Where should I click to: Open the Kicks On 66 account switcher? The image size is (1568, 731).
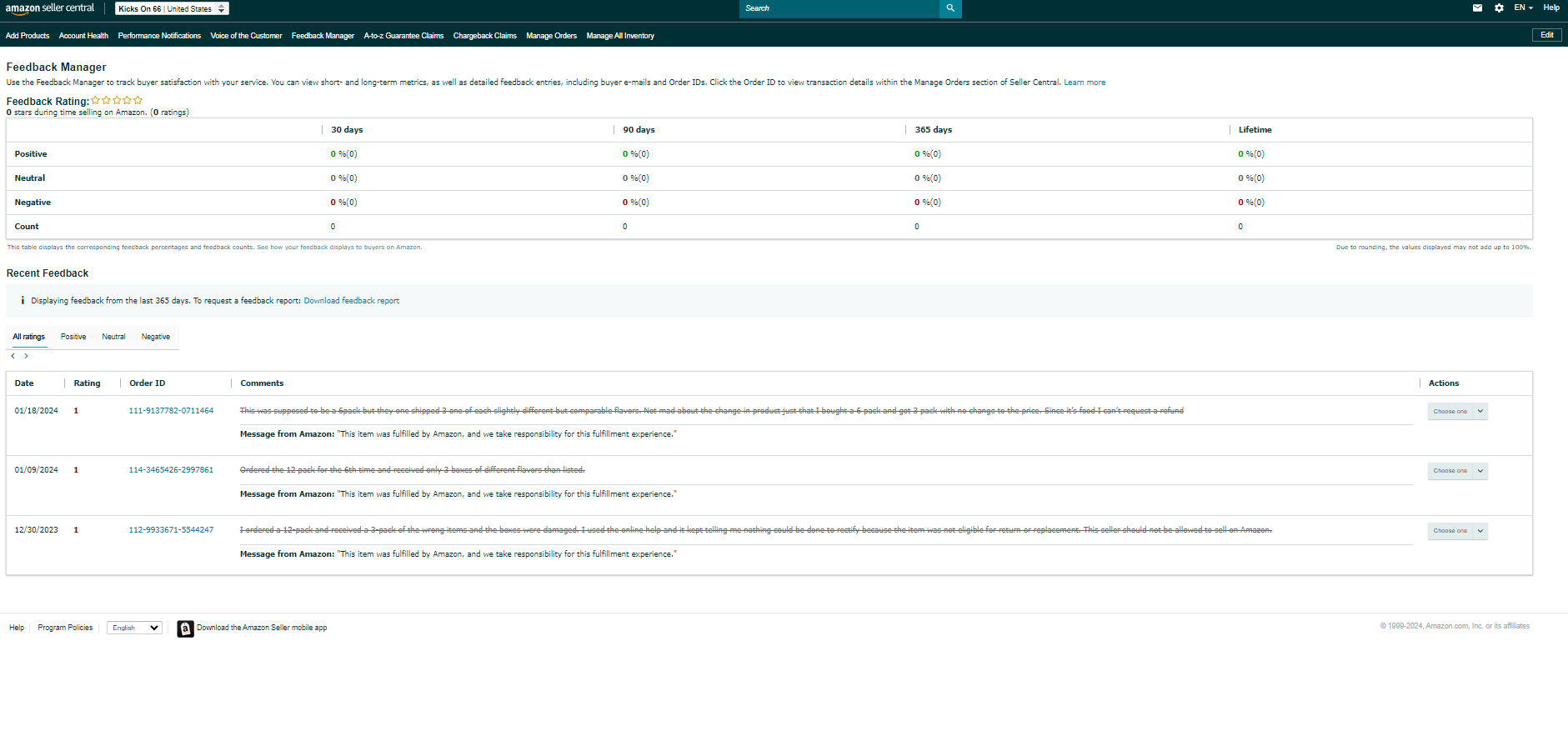172,8
